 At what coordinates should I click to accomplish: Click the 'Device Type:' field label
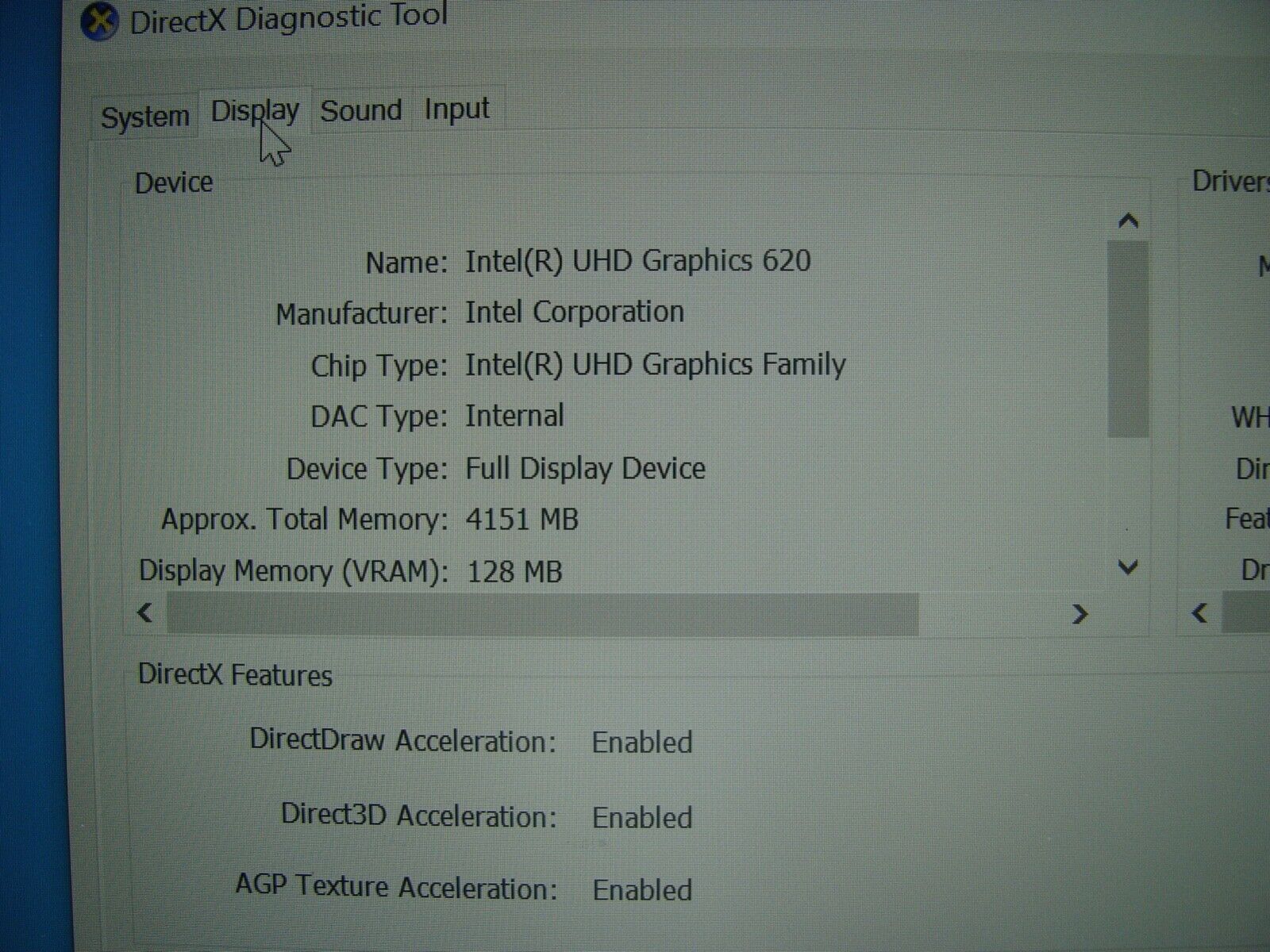coord(368,469)
